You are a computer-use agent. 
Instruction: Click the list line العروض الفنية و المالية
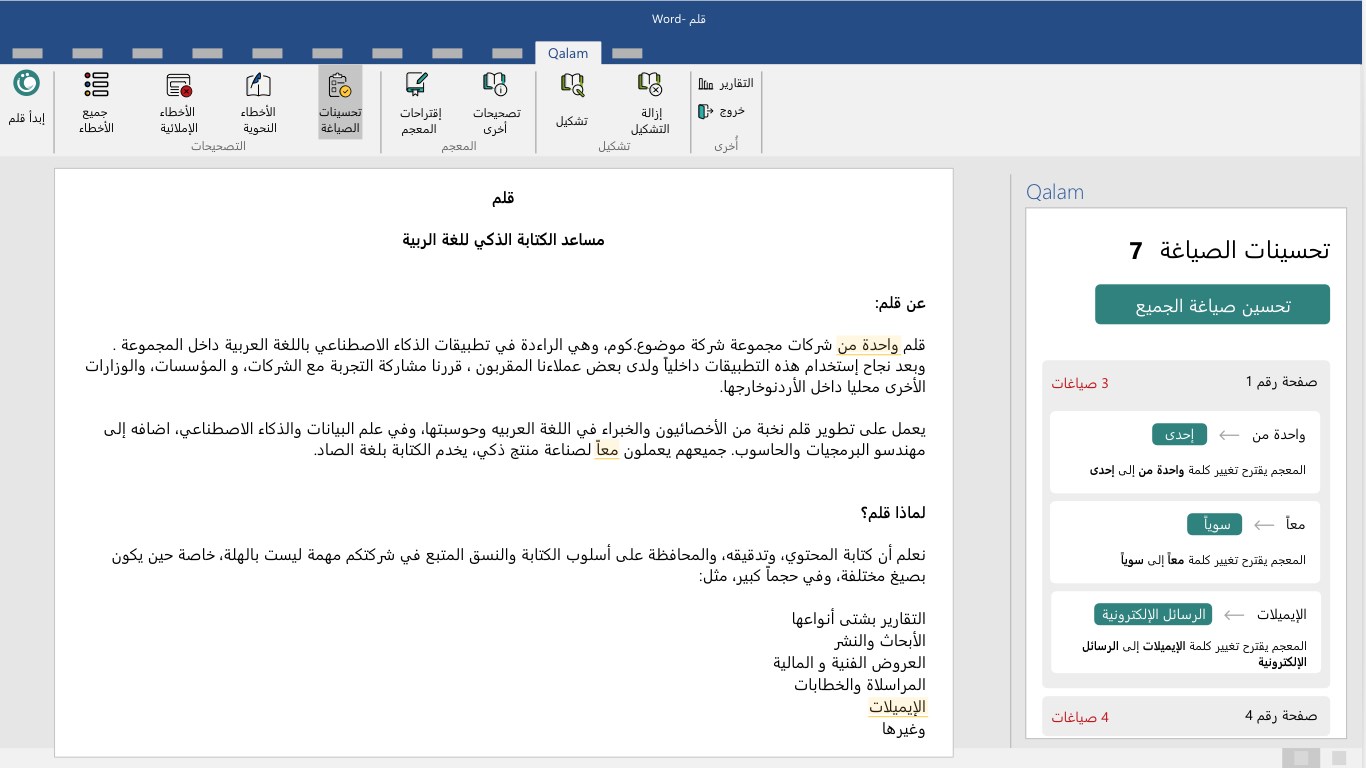click(x=850, y=663)
